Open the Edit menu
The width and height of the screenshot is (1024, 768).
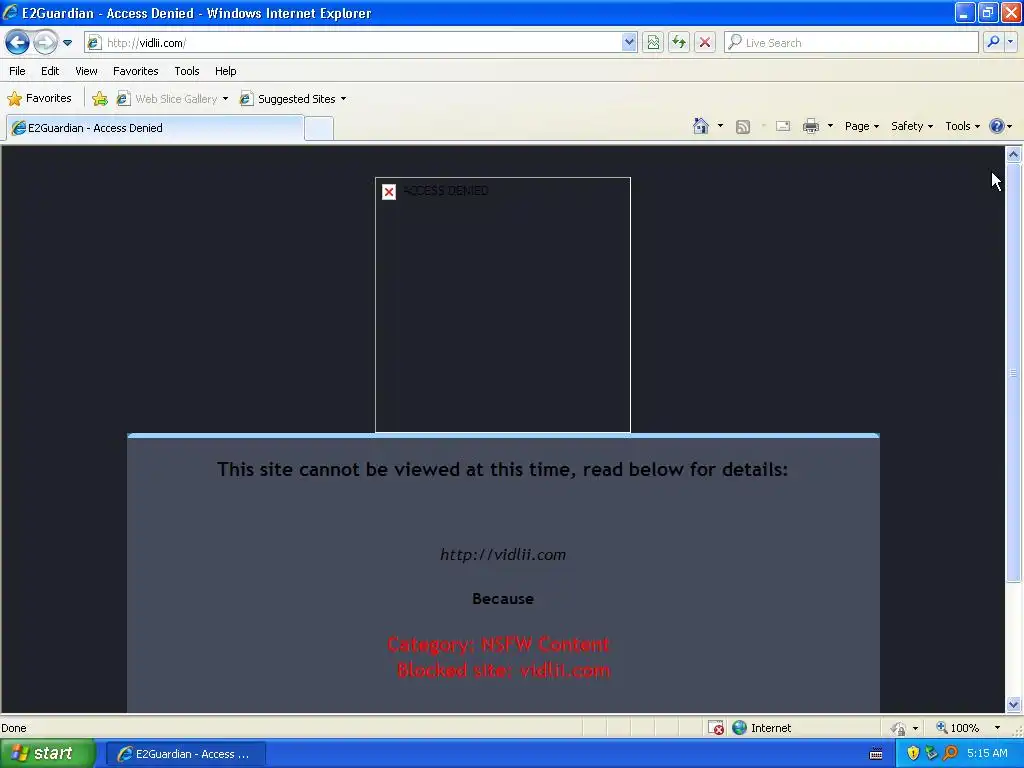click(x=50, y=71)
